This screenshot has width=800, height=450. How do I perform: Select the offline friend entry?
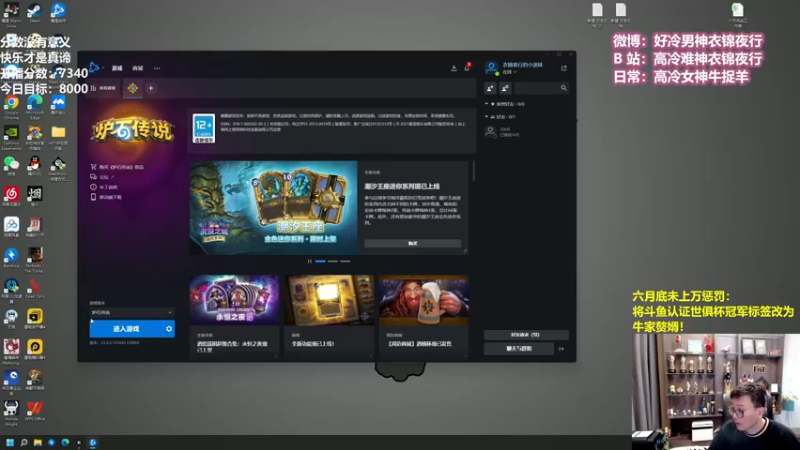coord(526,132)
